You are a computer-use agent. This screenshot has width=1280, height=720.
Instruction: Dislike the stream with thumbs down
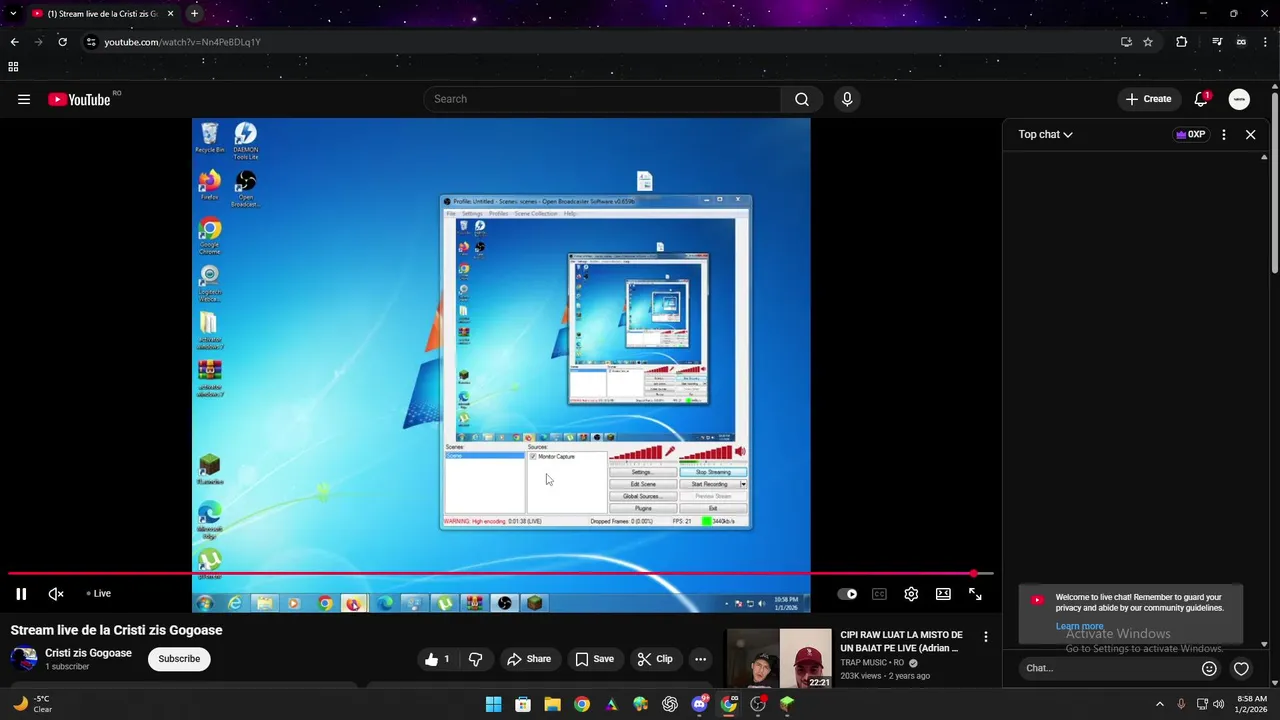pos(475,659)
